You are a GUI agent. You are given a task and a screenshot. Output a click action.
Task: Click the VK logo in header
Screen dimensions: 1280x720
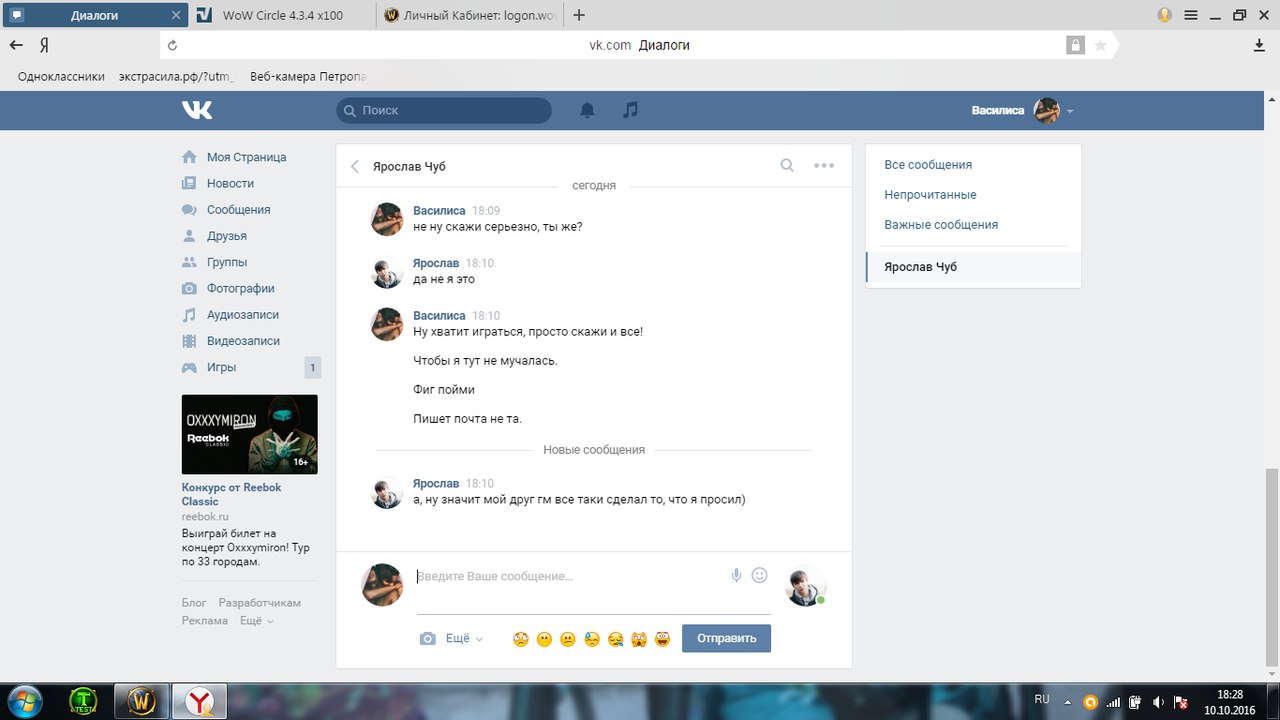(x=197, y=110)
